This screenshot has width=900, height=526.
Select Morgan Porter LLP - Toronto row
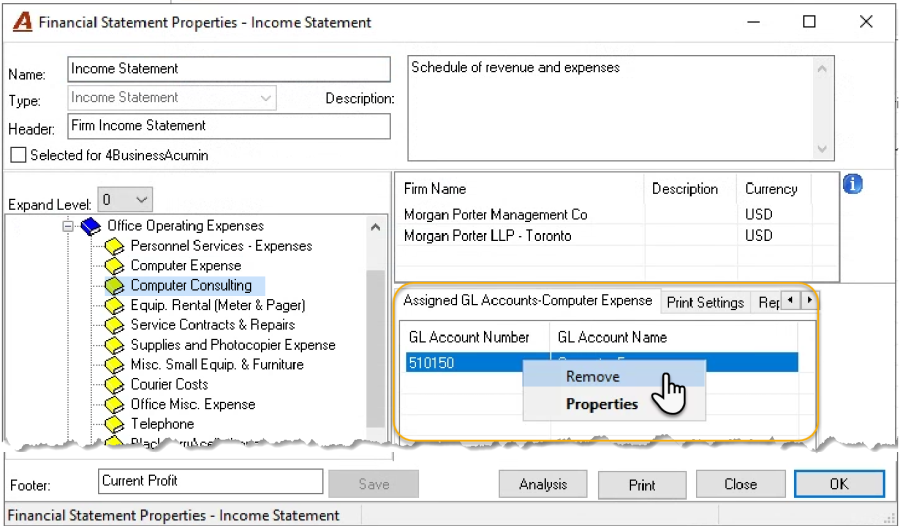tap(616, 236)
